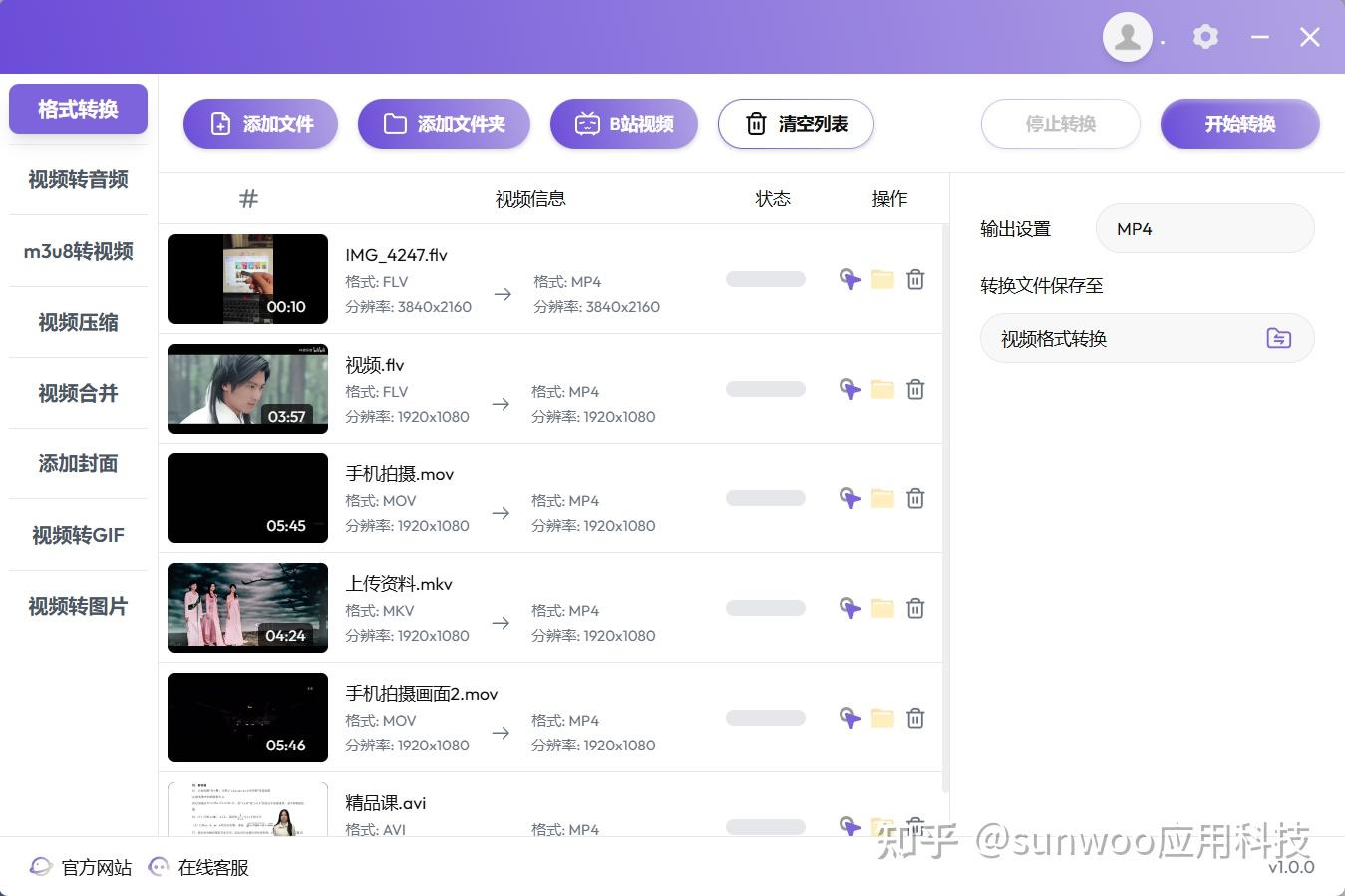This screenshot has width=1345, height=896.
Task: Click the 官方网站 globe icon
Action: [41, 866]
